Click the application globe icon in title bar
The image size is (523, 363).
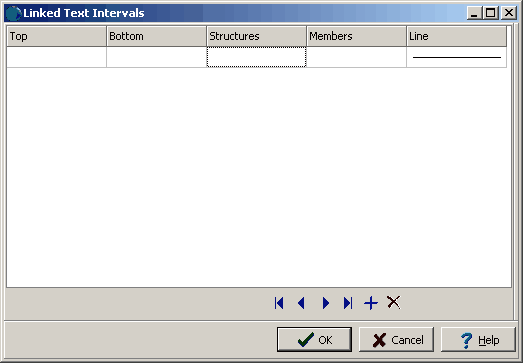(13, 13)
